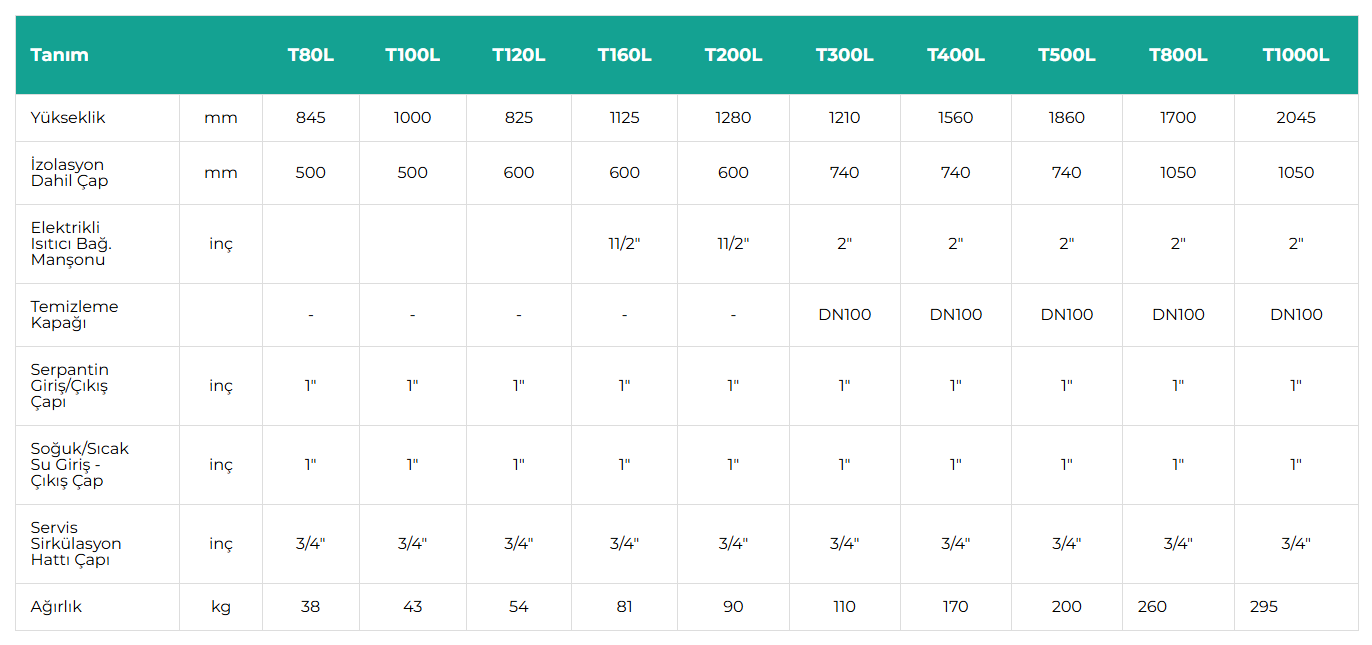The image size is (1372, 645).
Task: Select DN100 cell under T300L
Action: [x=844, y=315]
